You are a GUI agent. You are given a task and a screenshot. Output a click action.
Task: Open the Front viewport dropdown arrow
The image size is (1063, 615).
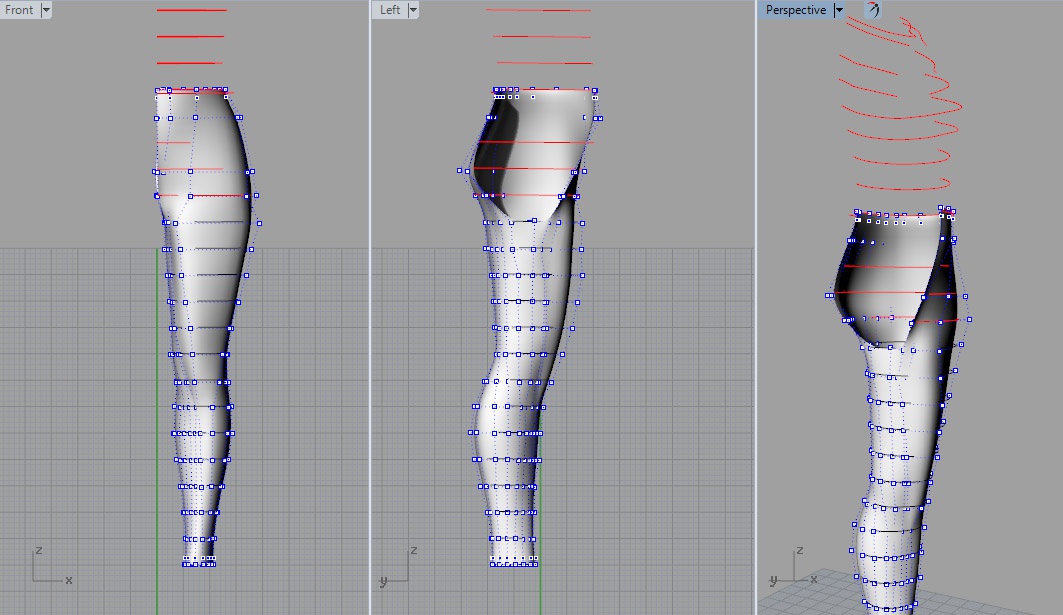(x=46, y=9)
